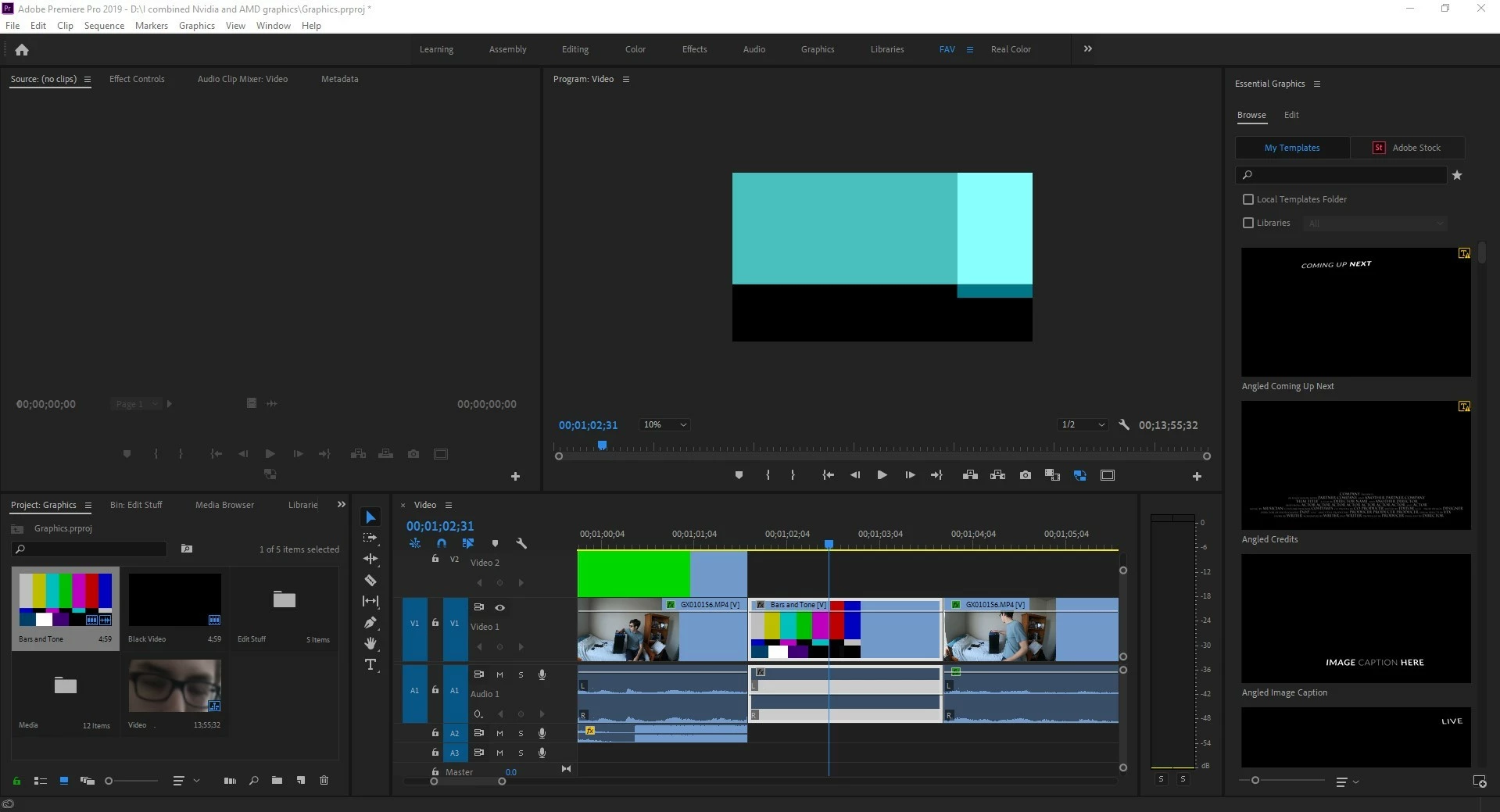Open the Sequence menu
Viewport: 1500px width, 812px height.
coord(104,26)
